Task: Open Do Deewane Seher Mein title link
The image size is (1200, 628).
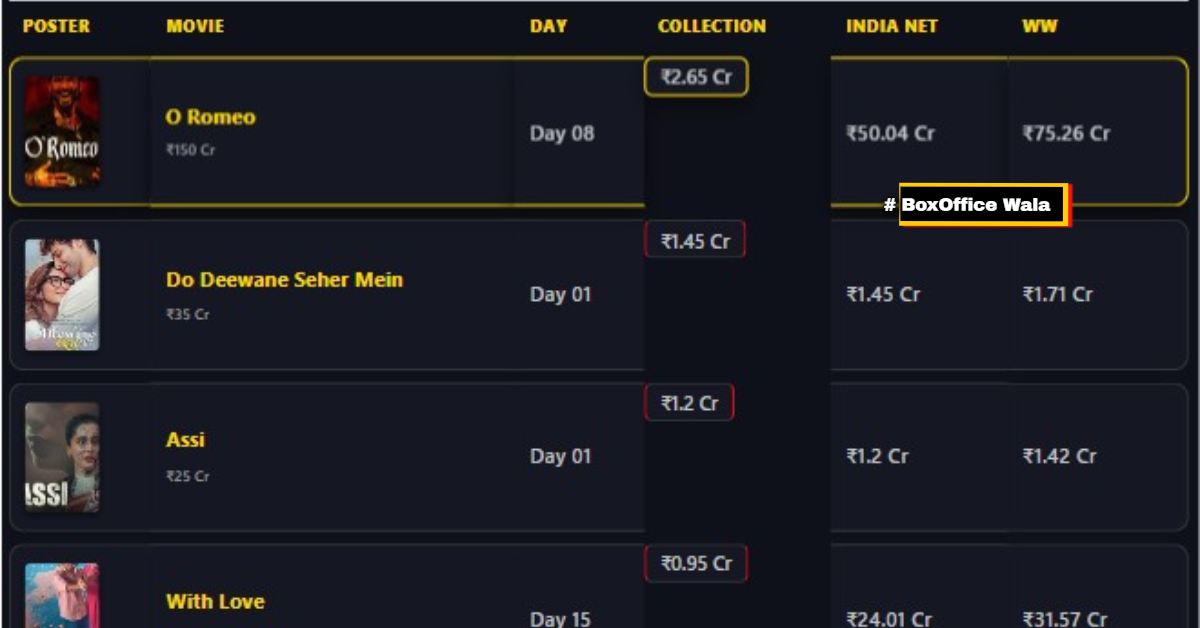Action: click(284, 280)
